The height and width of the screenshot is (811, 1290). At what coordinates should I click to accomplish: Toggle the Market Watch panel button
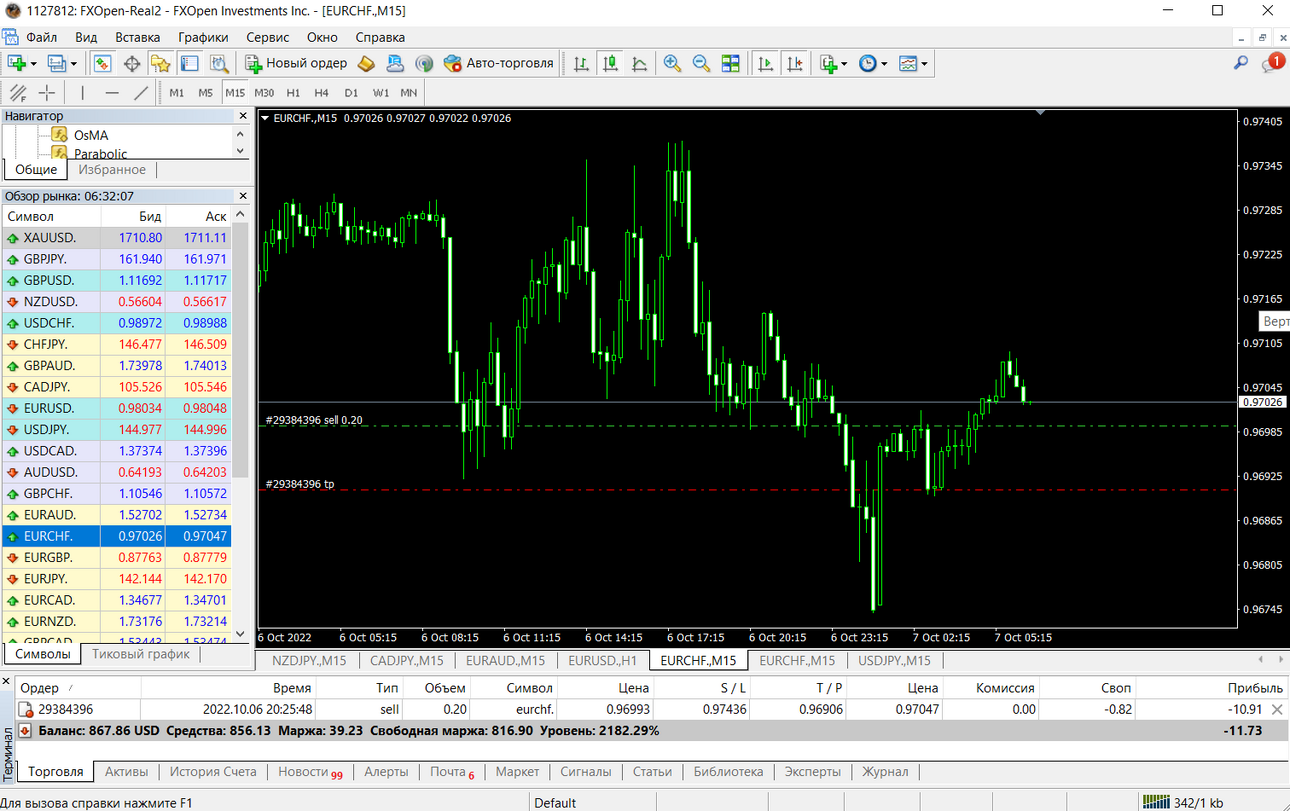102,63
